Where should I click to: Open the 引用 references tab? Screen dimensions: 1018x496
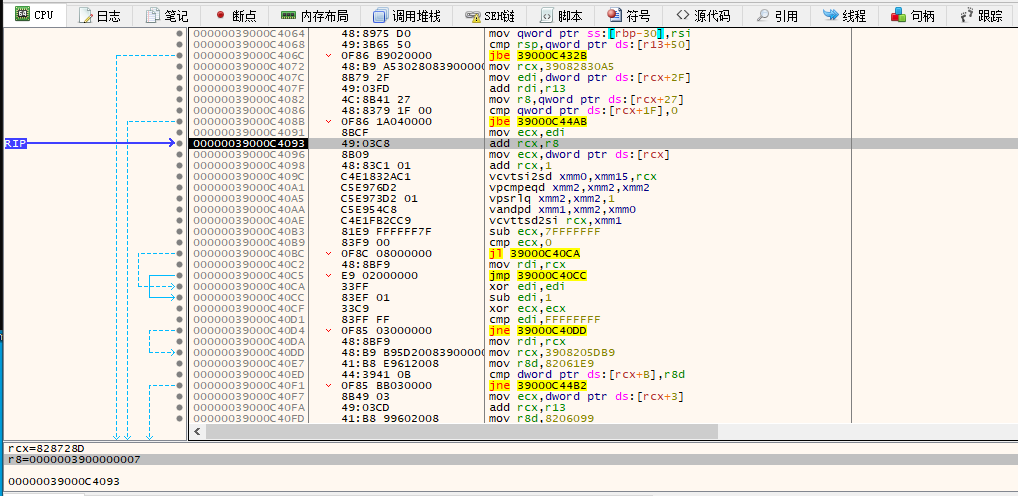pyautogui.click(x=778, y=16)
